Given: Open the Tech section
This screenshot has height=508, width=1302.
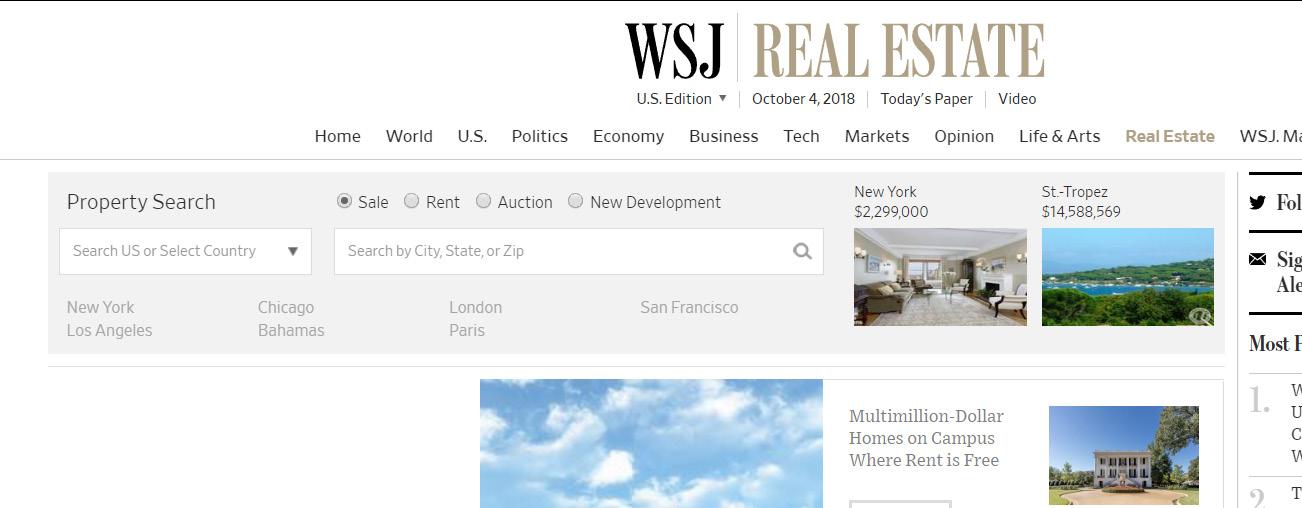Looking at the screenshot, I should tap(801, 136).
